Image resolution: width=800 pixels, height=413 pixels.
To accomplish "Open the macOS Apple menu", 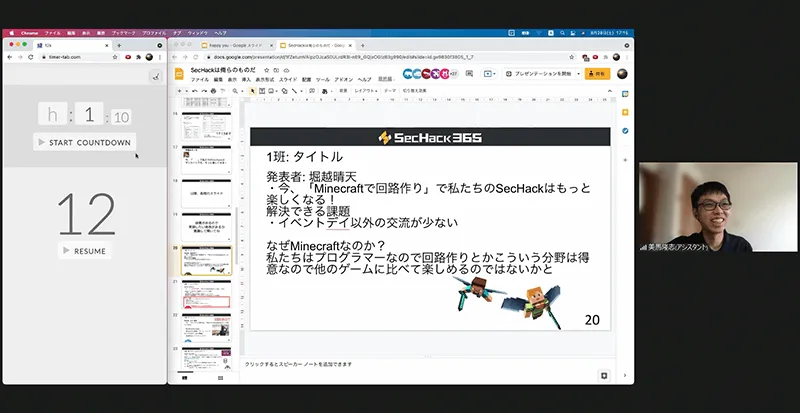I will coord(11,33).
